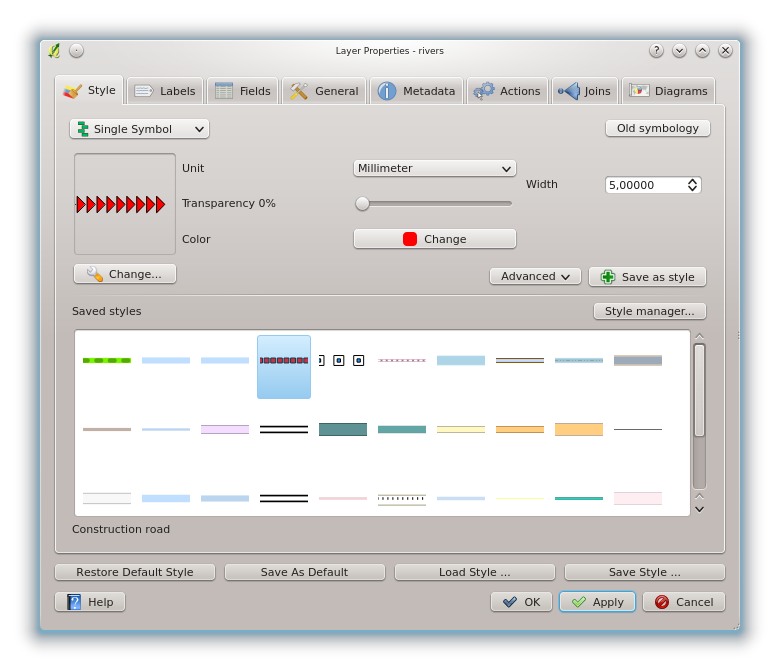Open the Single Symbol renderer dropdown
This screenshot has width=780, height=670.
tap(139, 129)
